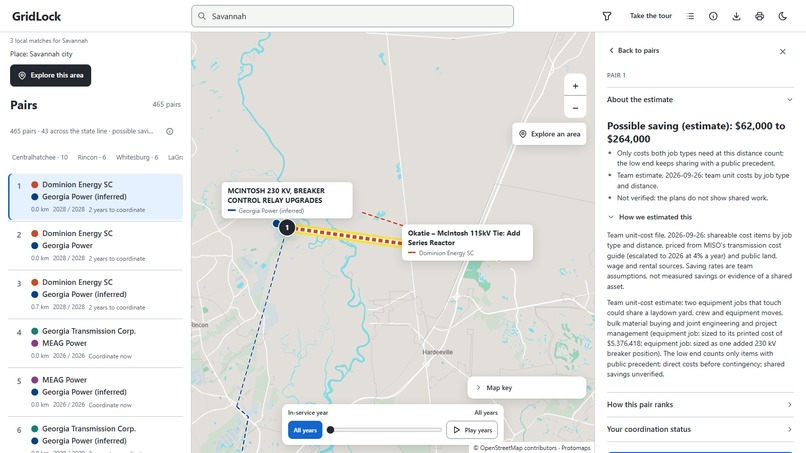Go back with Back to pairs
This screenshot has width=806, height=453.
point(634,50)
